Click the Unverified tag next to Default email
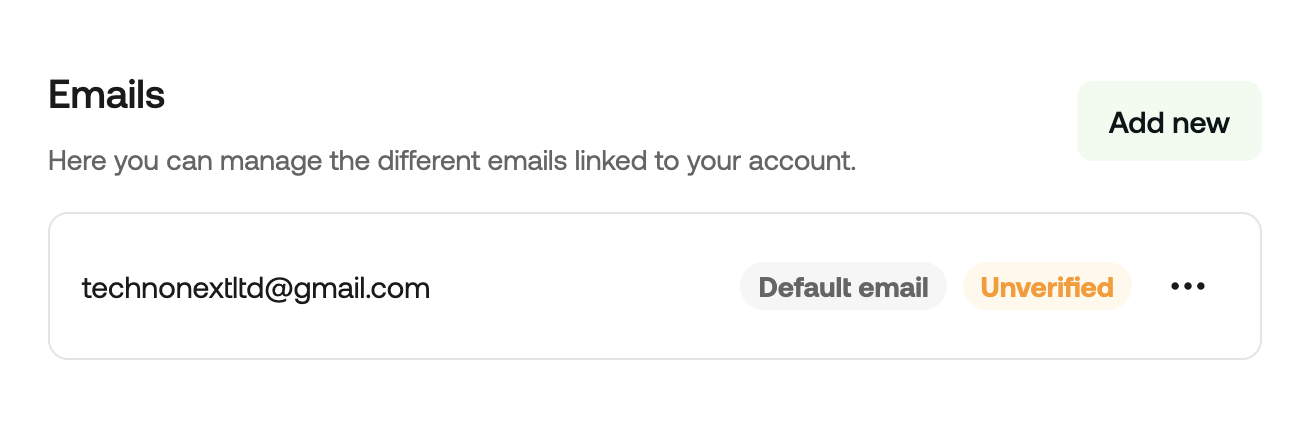 [x=1046, y=287]
